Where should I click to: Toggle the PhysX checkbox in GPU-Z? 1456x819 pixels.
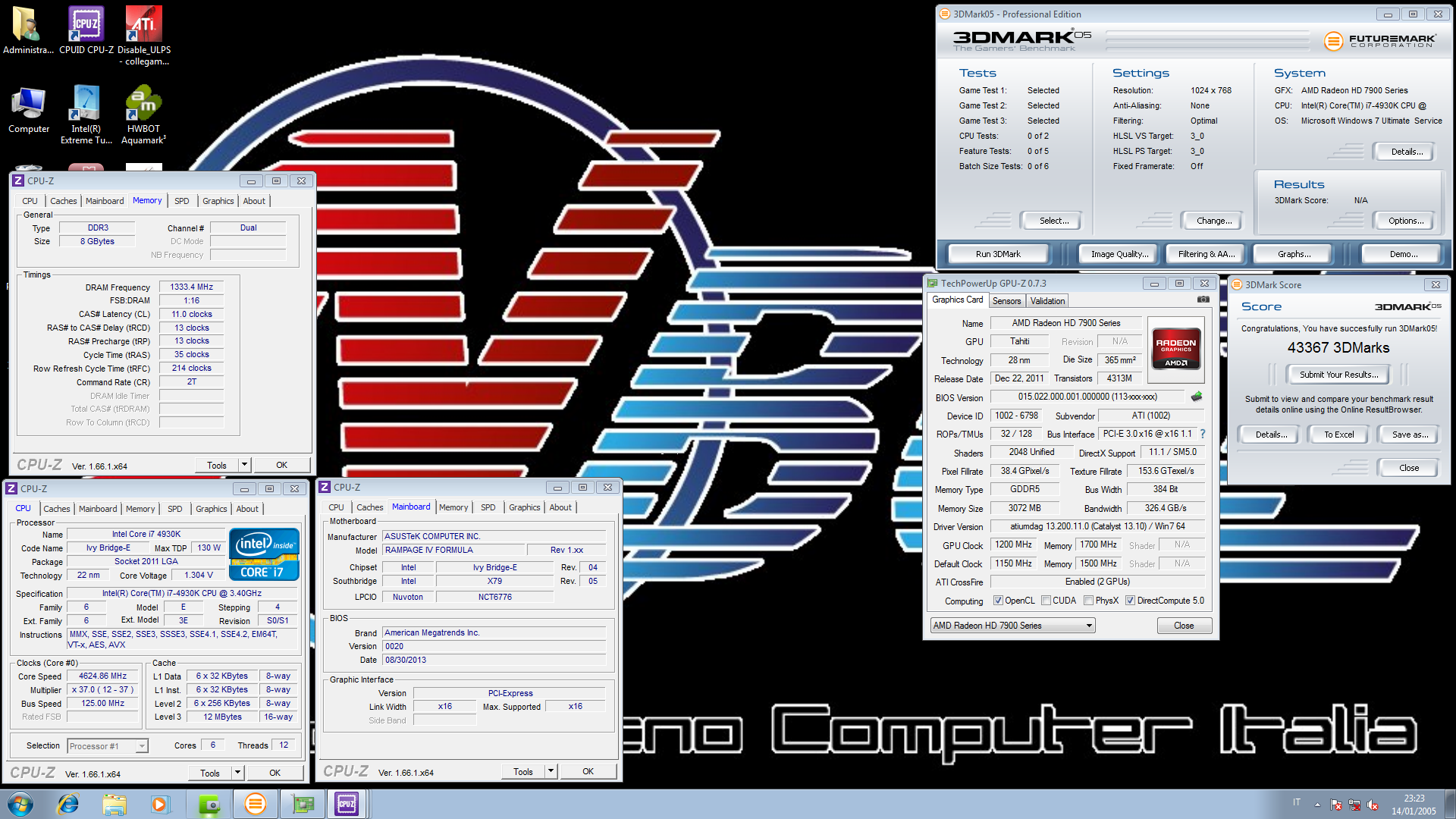1088,601
